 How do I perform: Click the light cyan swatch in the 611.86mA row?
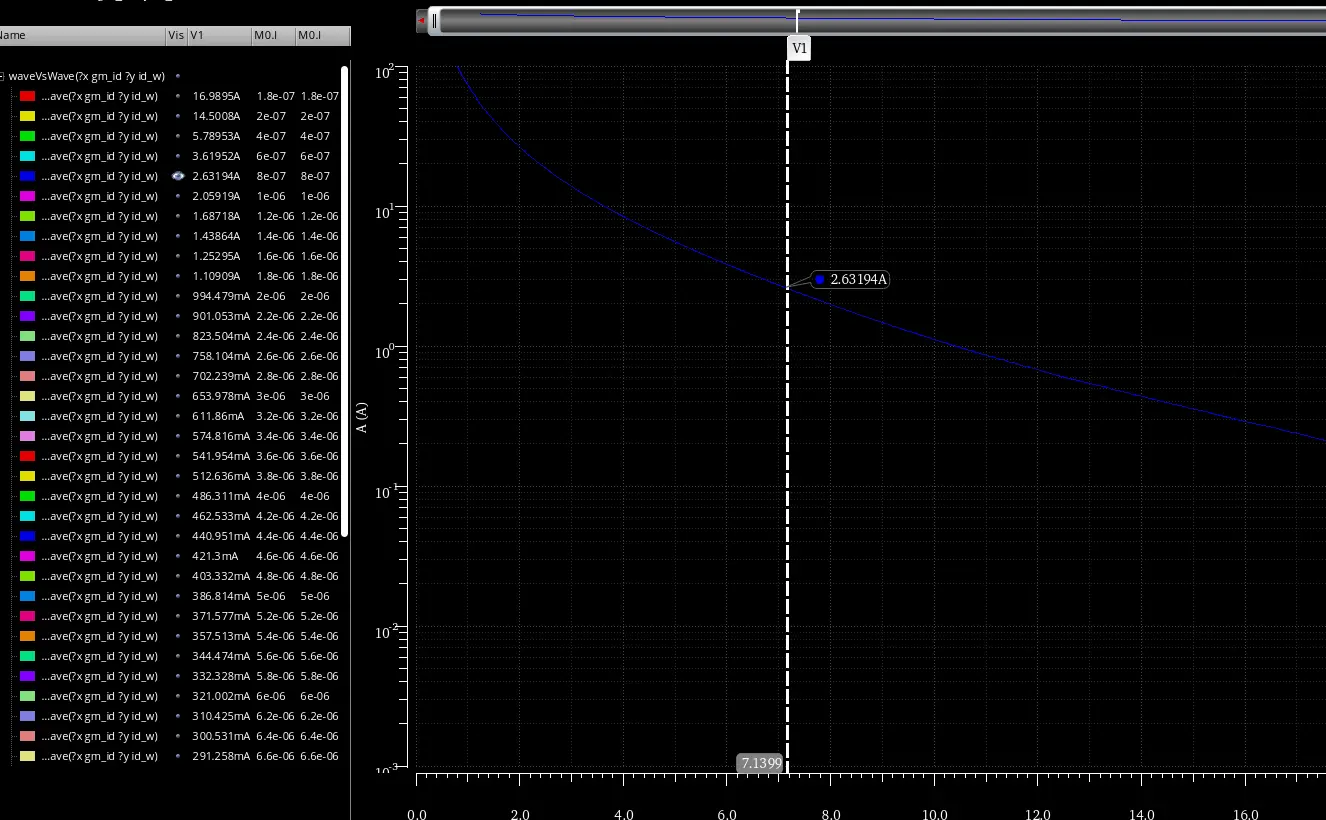28,416
